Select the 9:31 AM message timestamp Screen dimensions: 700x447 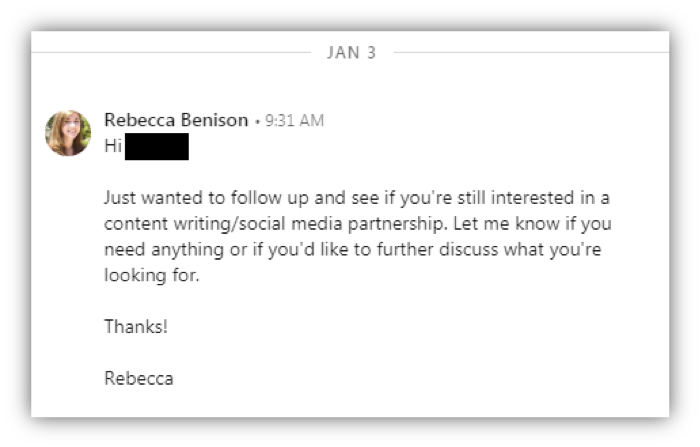pos(295,121)
